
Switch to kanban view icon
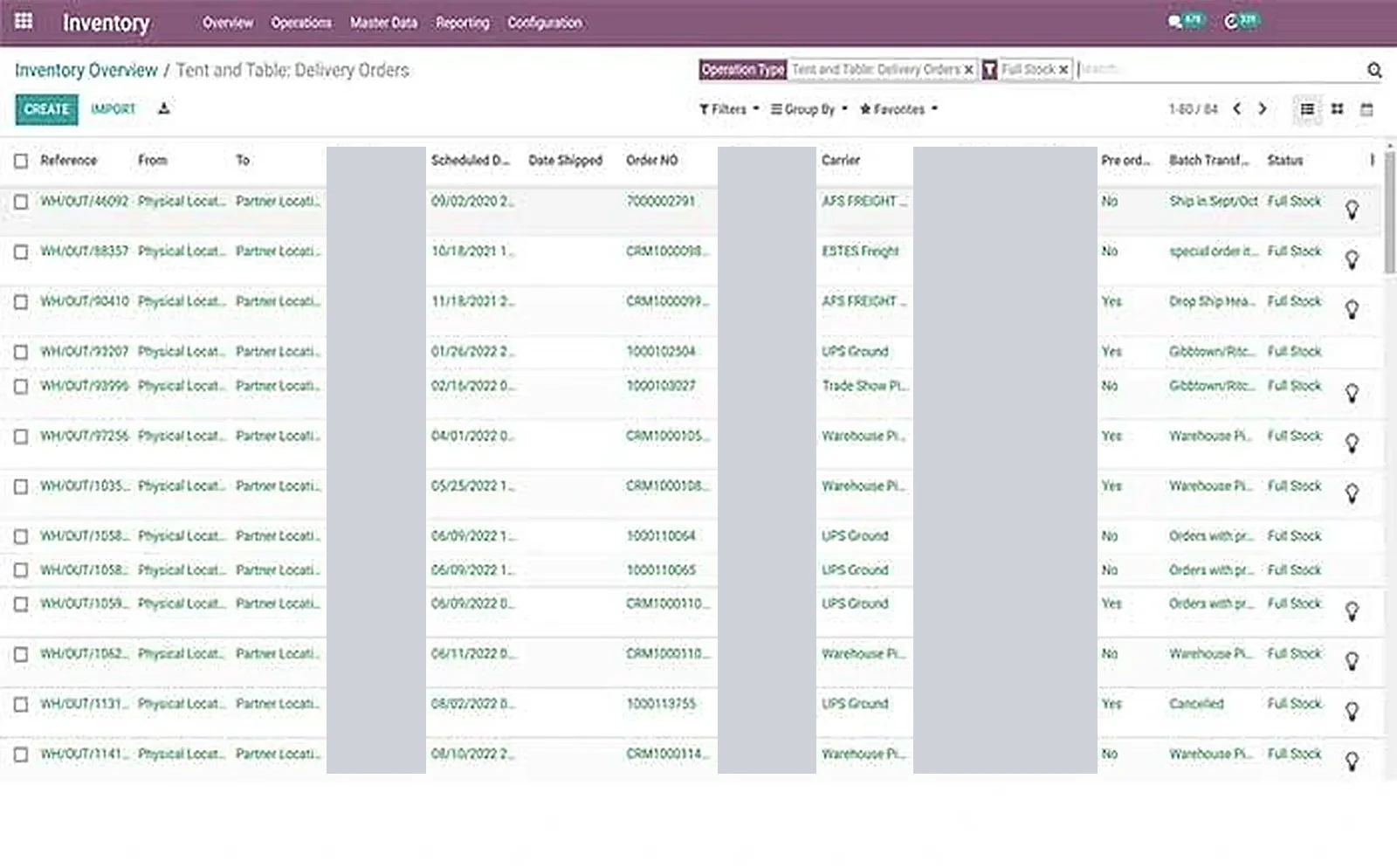(x=1337, y=109)
